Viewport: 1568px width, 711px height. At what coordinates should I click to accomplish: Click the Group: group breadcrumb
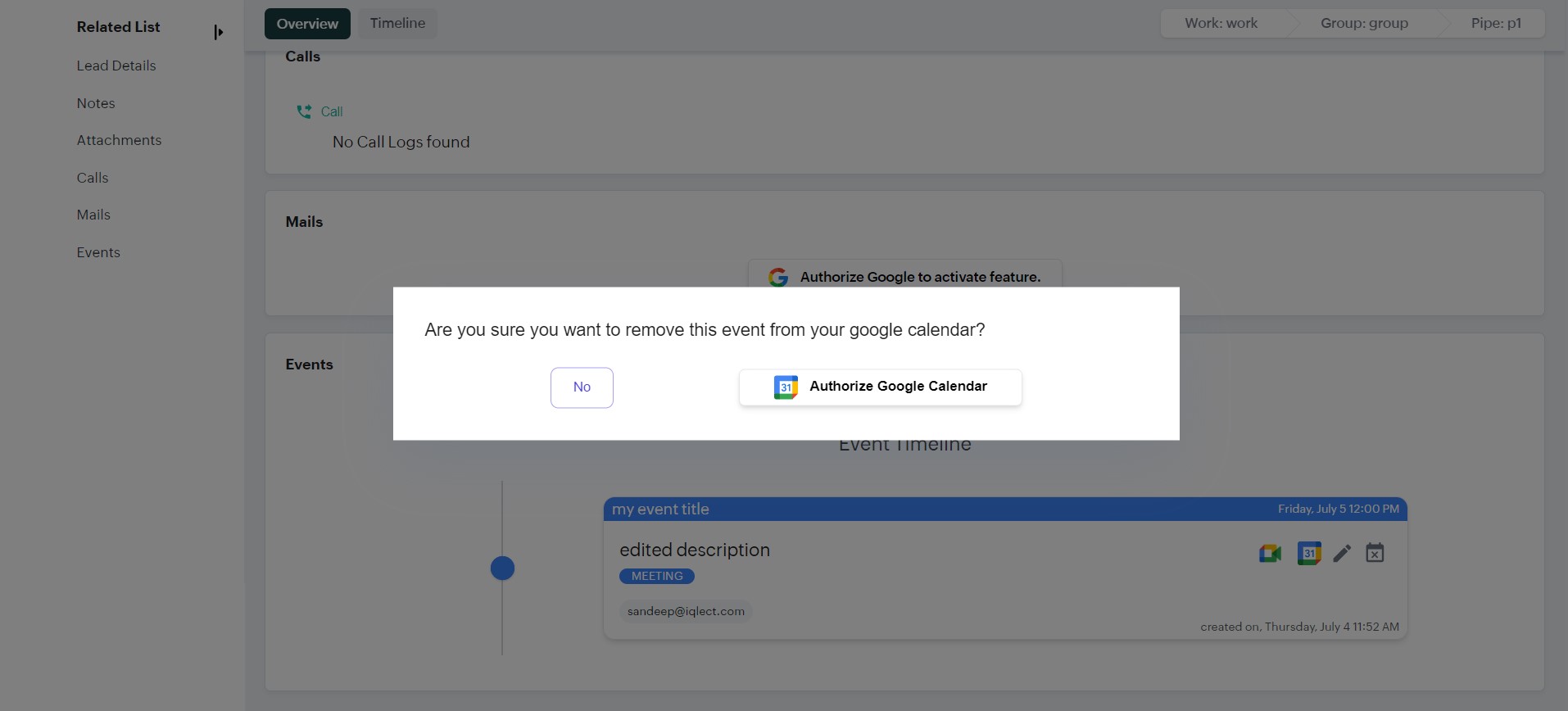pos(1364,23)
